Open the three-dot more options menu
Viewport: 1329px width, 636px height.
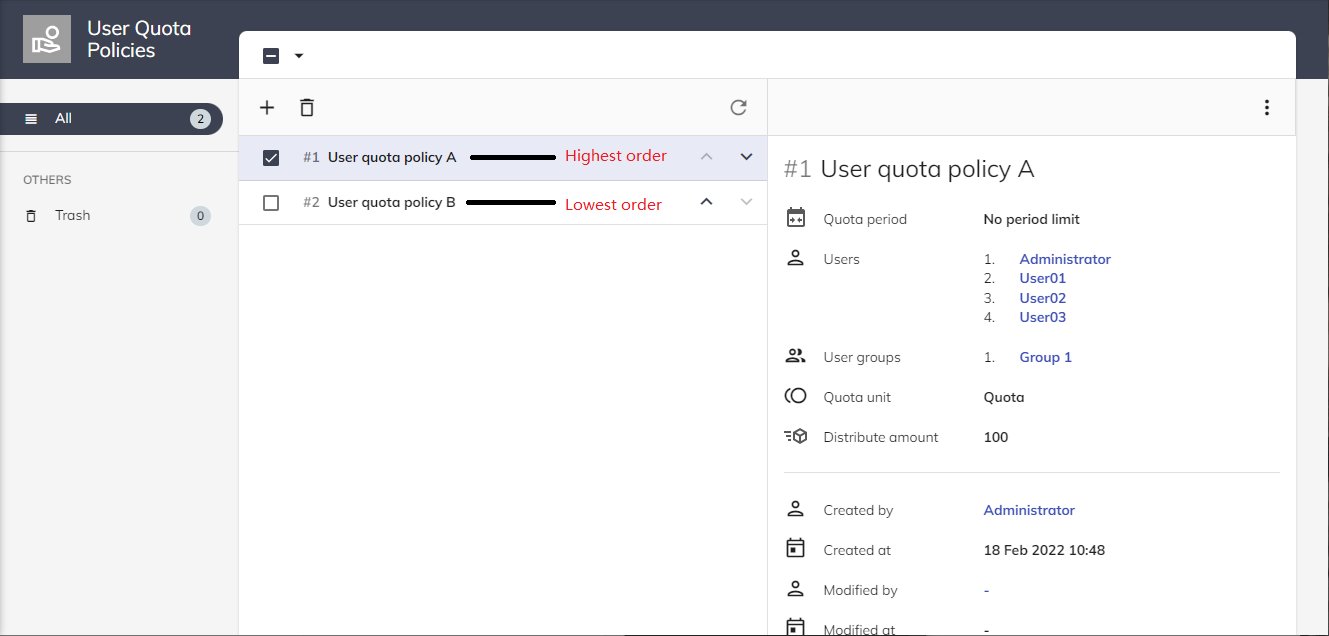pos(1267,107)
